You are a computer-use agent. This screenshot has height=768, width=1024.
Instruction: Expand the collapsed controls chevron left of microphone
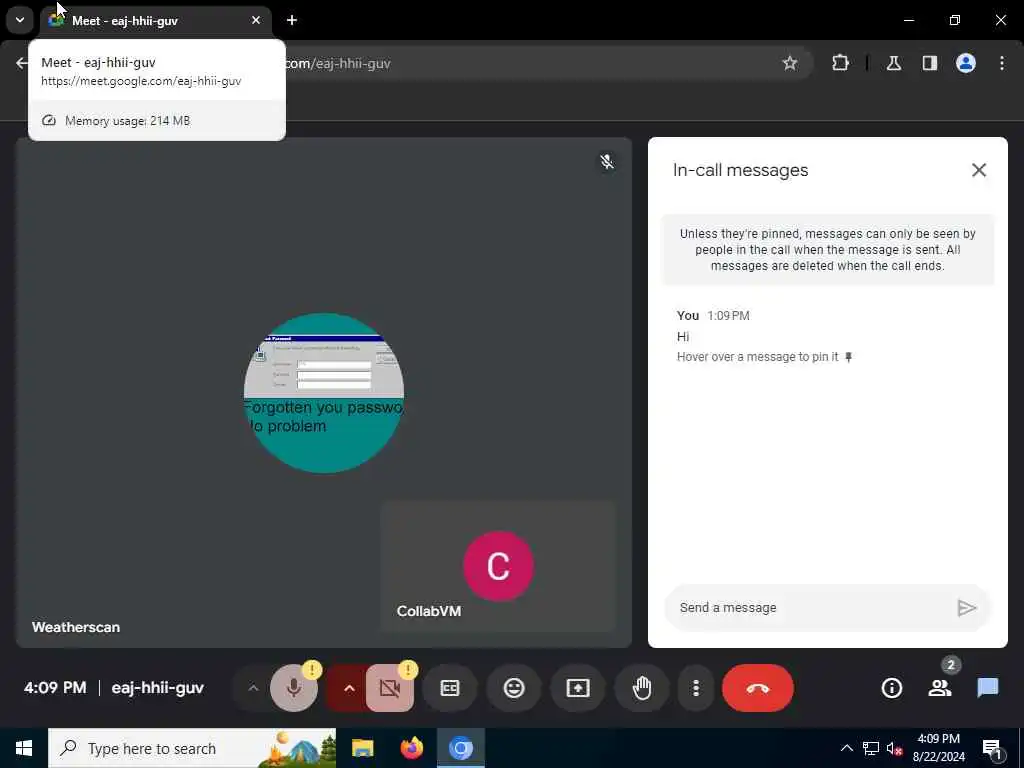point(253,688)
